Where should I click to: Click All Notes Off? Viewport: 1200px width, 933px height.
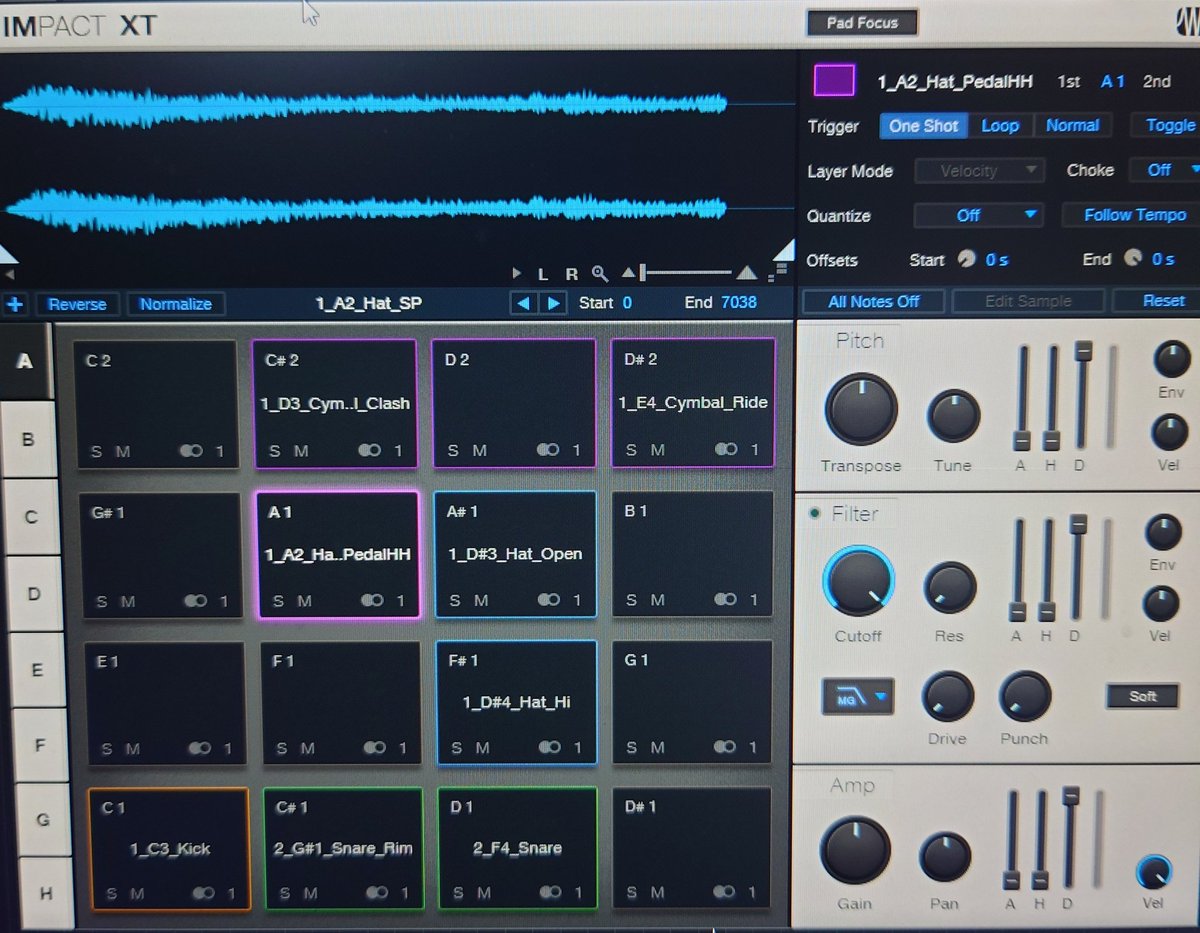(x=873, y=301)
